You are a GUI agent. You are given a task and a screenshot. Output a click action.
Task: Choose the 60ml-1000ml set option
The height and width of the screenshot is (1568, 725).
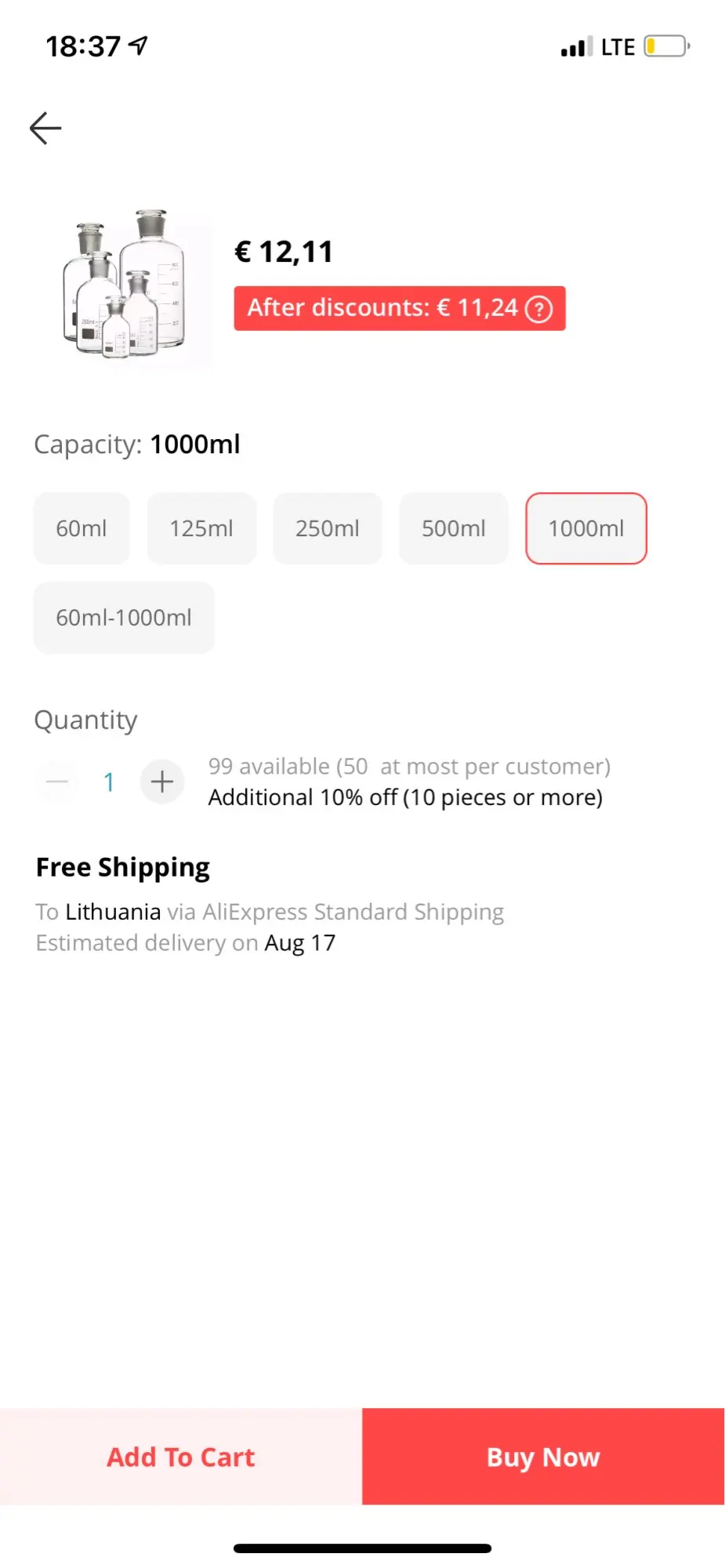(124, 618)
